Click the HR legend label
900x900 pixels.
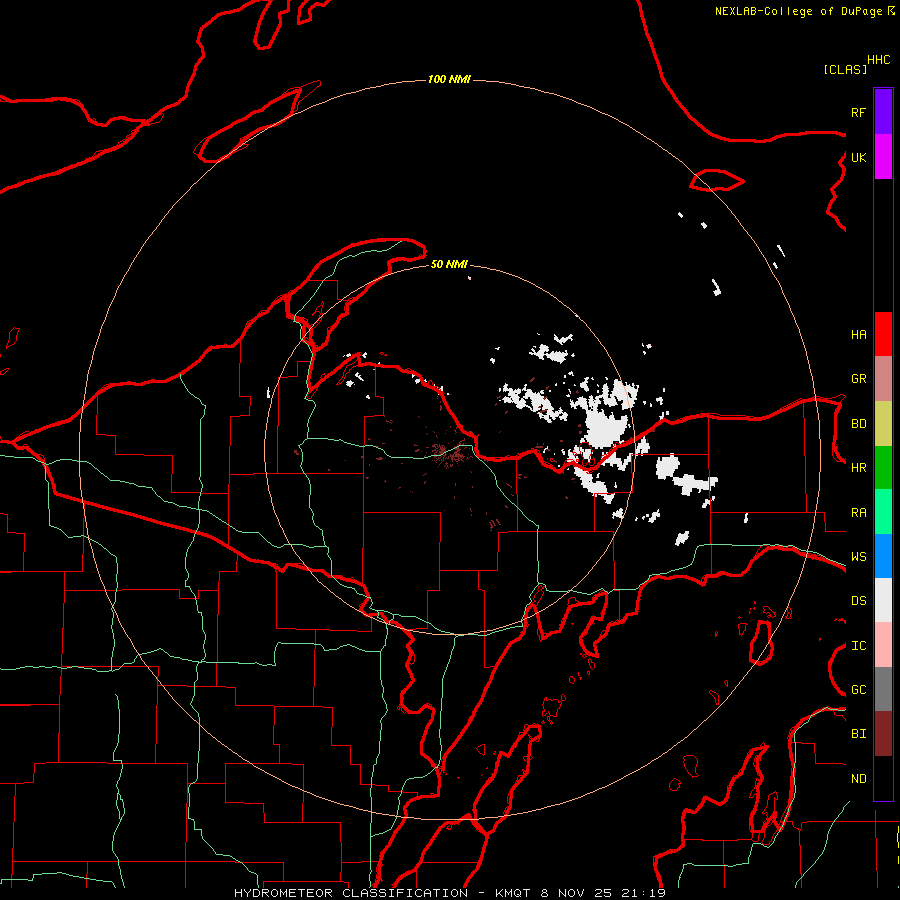coord(858,468)
